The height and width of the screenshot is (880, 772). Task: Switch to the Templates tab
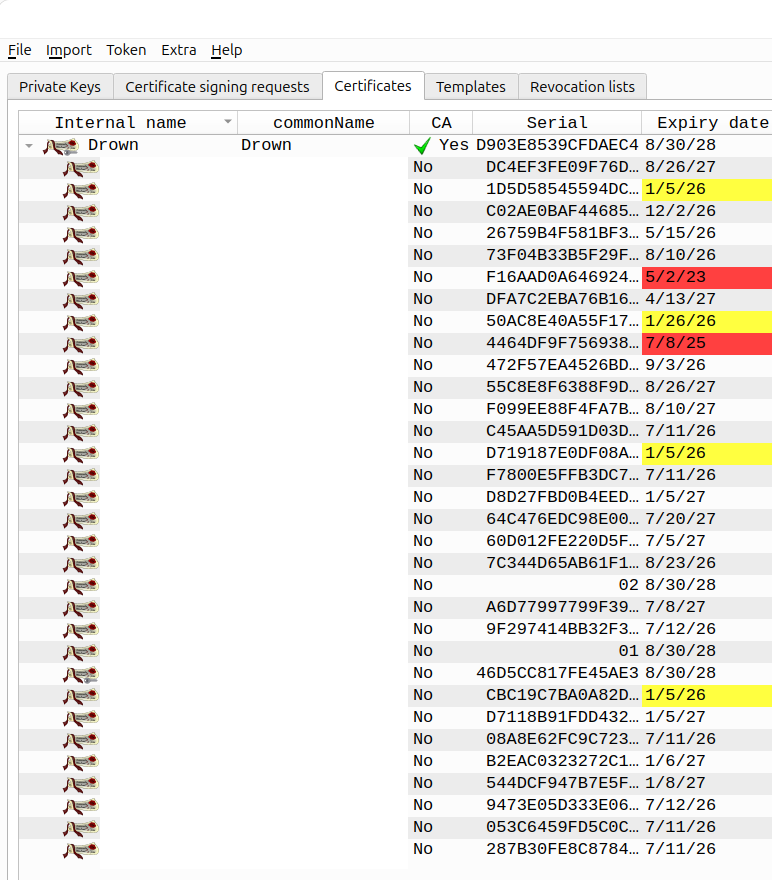471,87
